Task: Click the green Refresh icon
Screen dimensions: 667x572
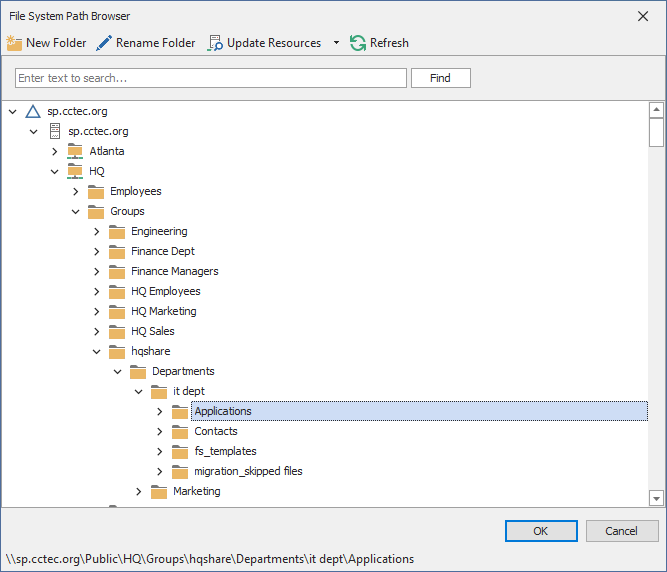Action: pos(358,43)
